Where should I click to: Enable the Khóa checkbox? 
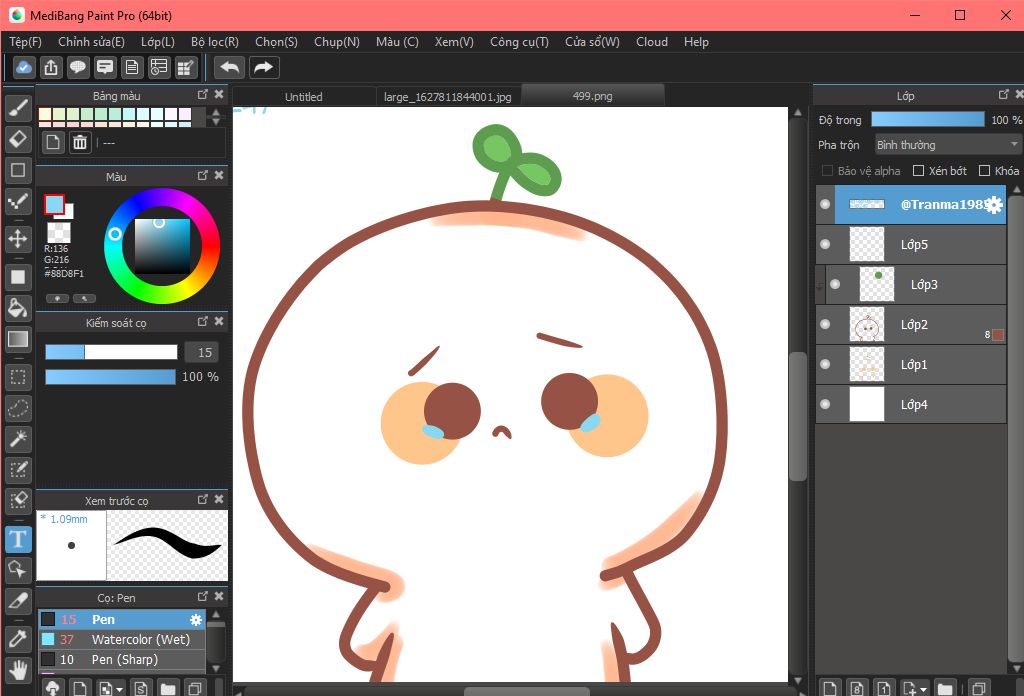pyautogui.click(x=984, y=170)
